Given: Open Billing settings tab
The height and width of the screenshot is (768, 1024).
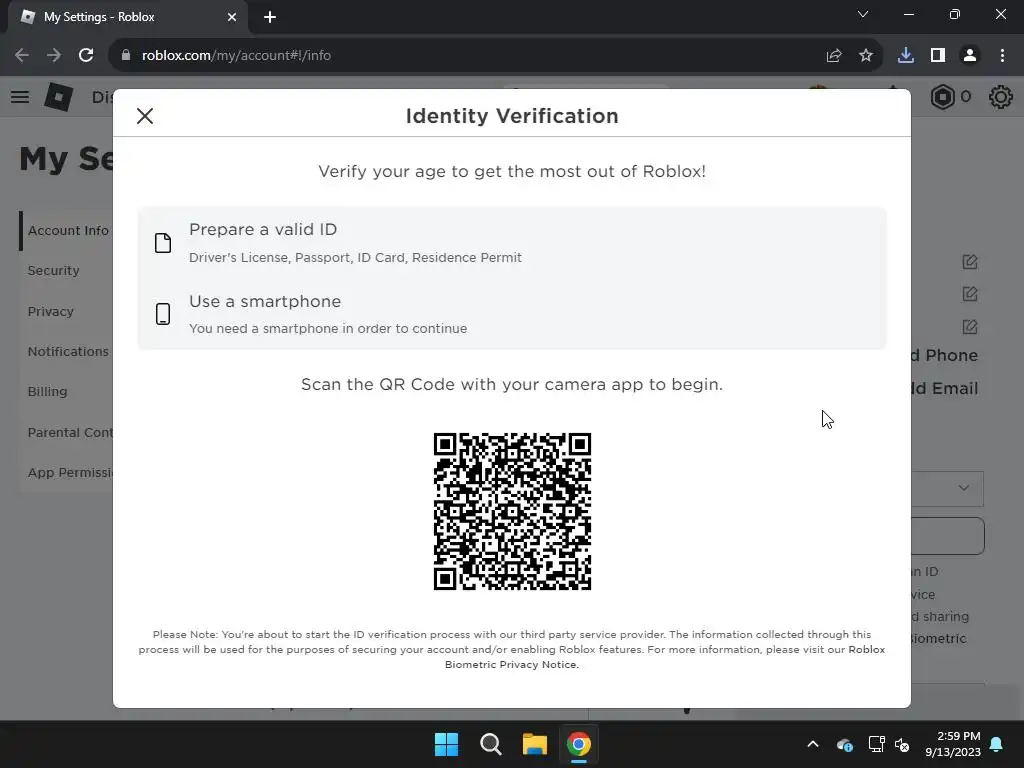Looking at the screenshot, I should [x=47, y=392].
